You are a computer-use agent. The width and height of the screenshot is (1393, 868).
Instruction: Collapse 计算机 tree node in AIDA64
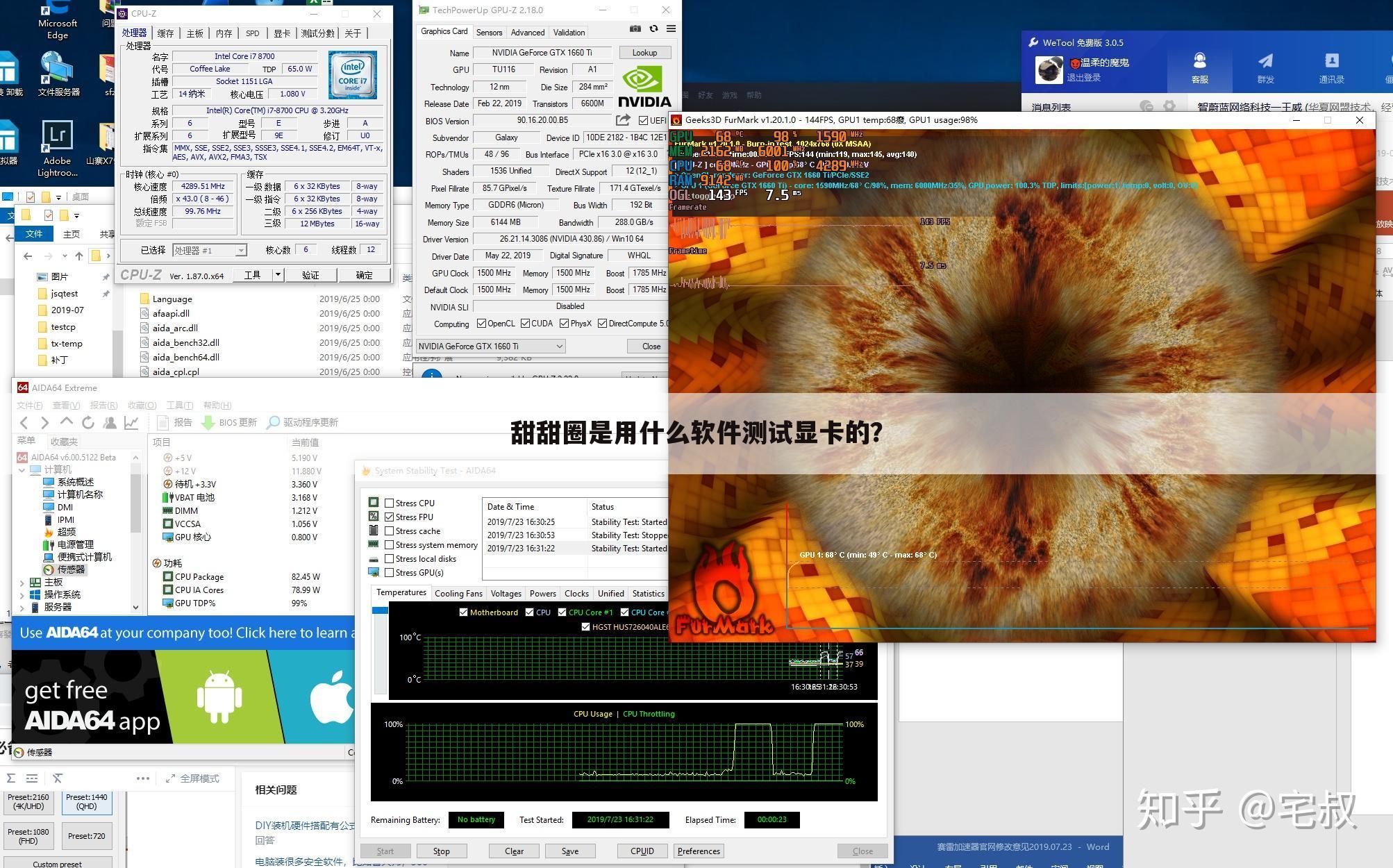pyautogui.click(x=22, y=470)
